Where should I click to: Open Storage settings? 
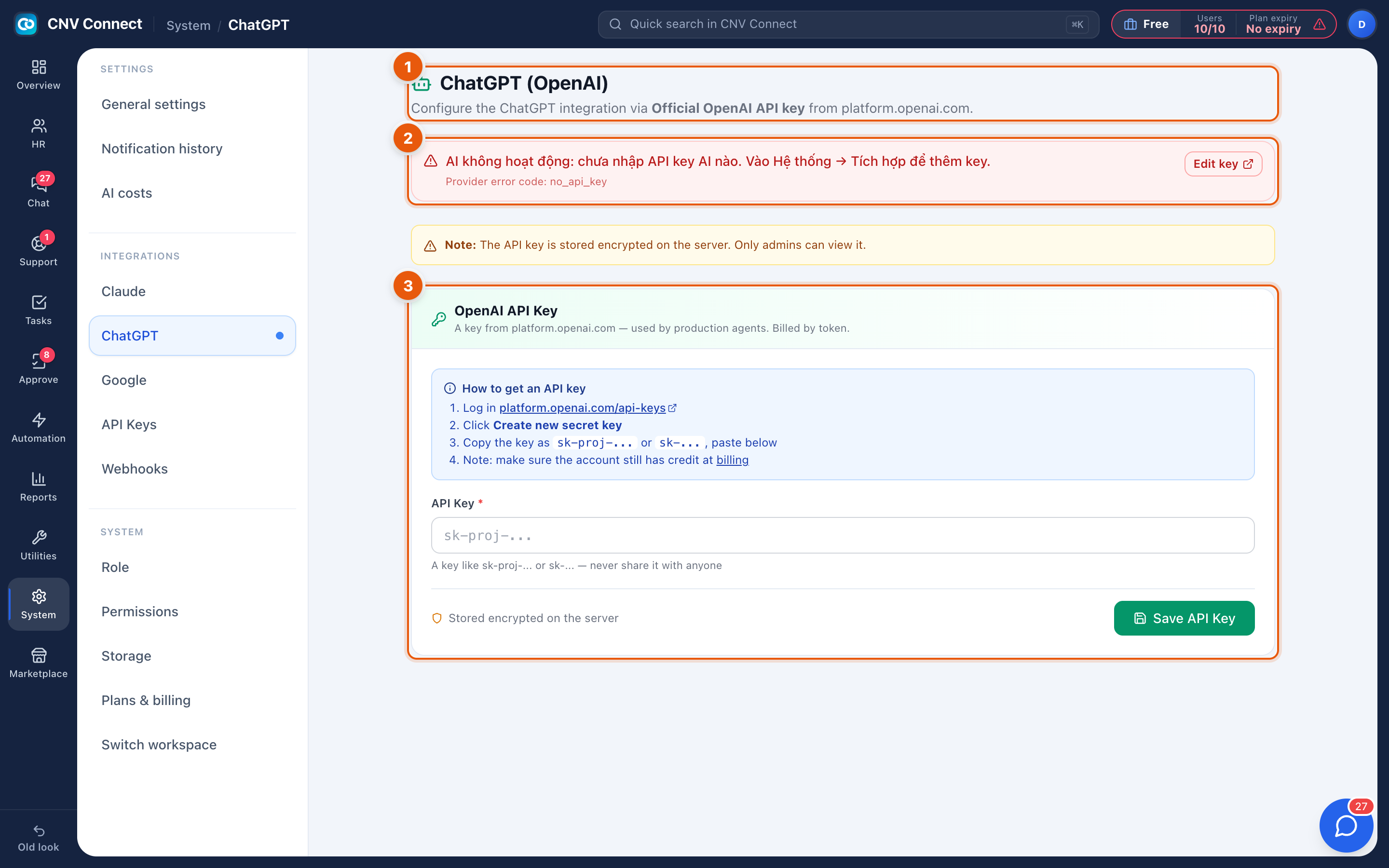[192, 656]
